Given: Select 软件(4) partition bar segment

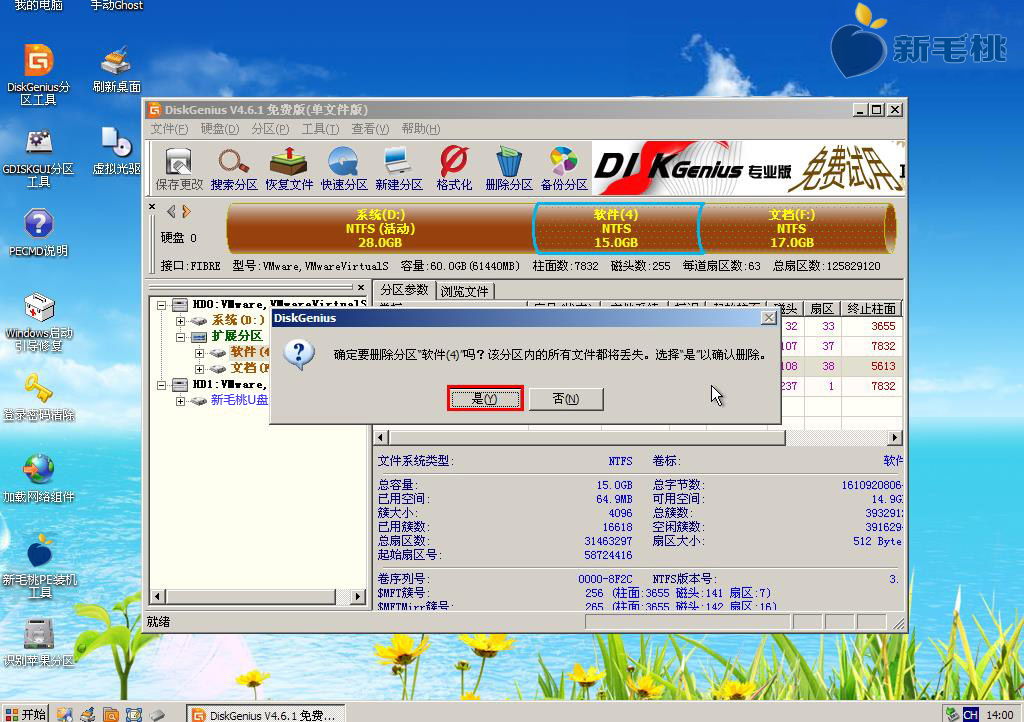Looking at the screenshot, I should click(x=616, y=228).
